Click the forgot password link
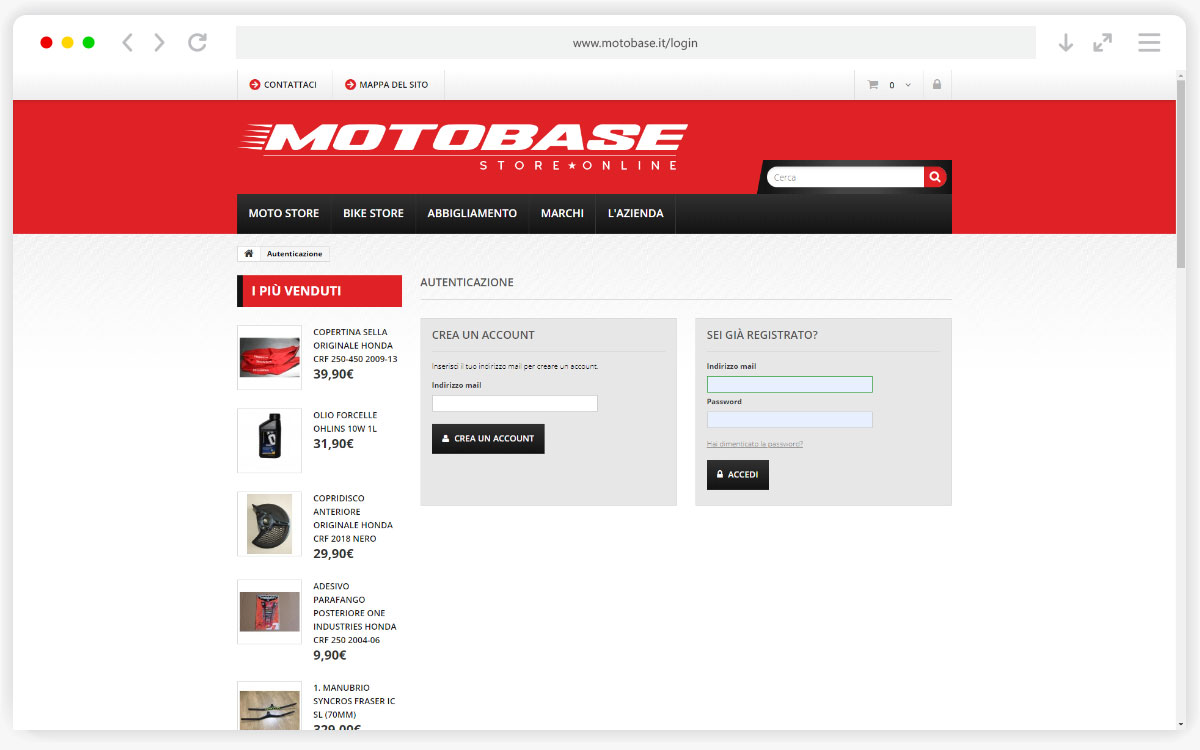 coord(754,444)
